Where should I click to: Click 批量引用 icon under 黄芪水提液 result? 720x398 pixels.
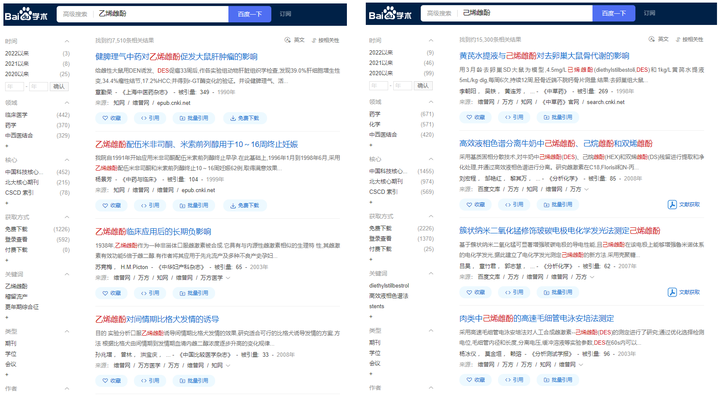click(546, 117)
